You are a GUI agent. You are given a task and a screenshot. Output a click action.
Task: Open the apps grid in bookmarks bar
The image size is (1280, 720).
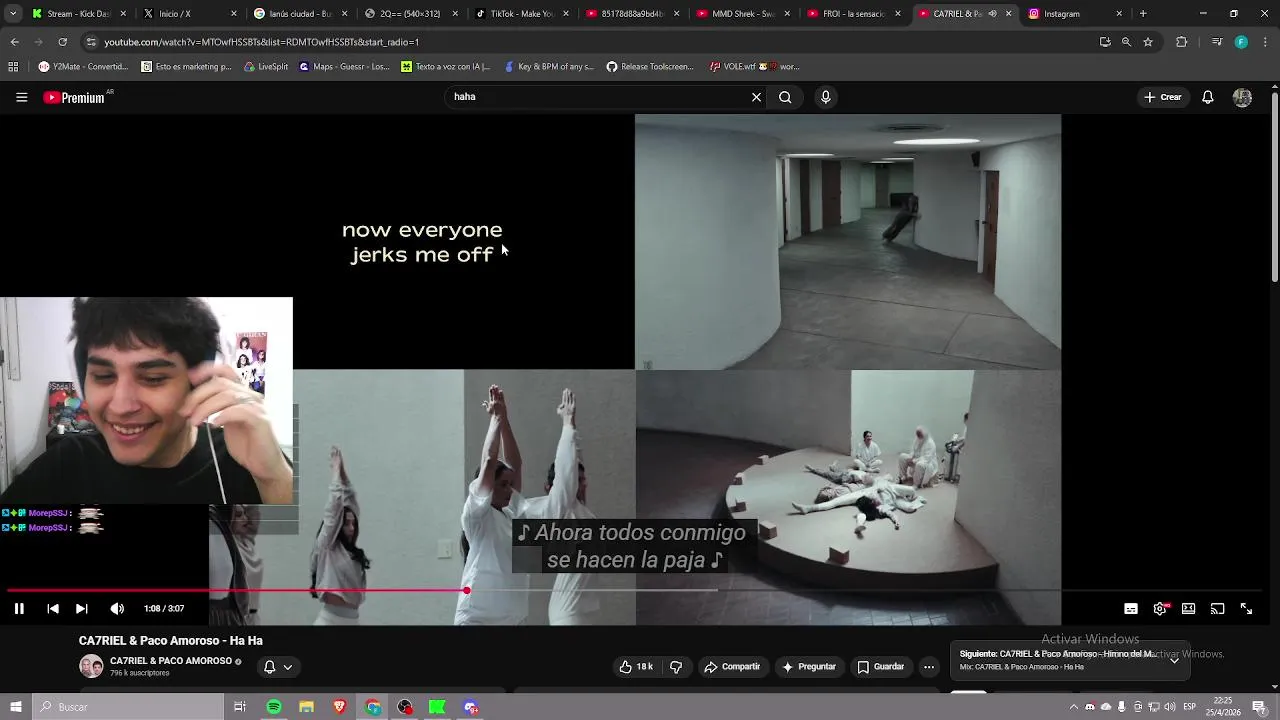pyautogui.click(x=13, y=67)
